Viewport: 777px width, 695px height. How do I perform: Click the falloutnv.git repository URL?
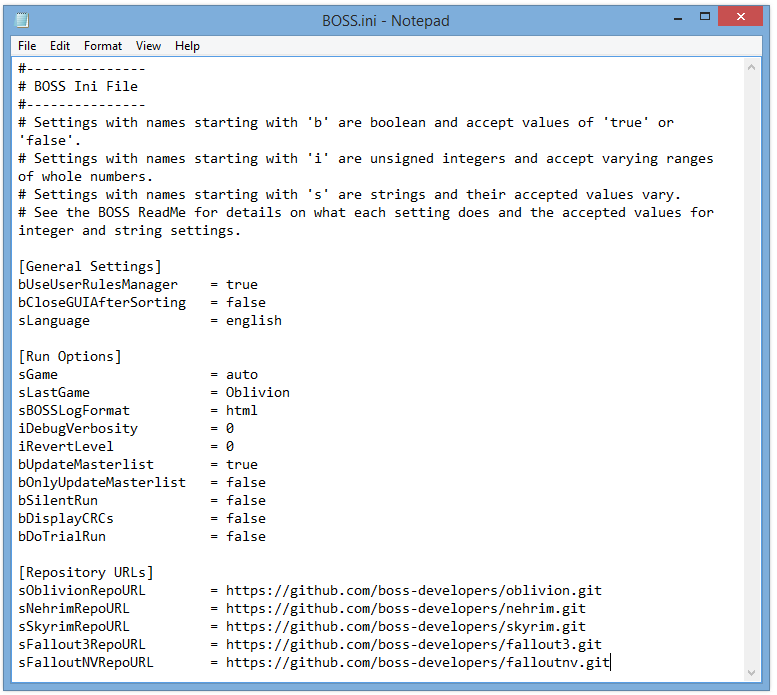pos(418,662)
